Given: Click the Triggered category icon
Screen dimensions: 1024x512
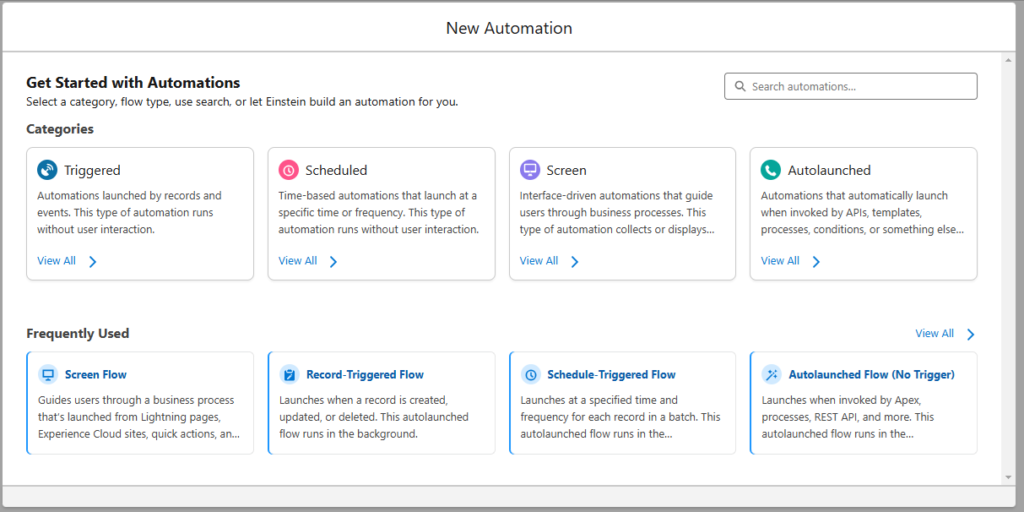Looking at the screenshot, I should click(x=47, y=170).
